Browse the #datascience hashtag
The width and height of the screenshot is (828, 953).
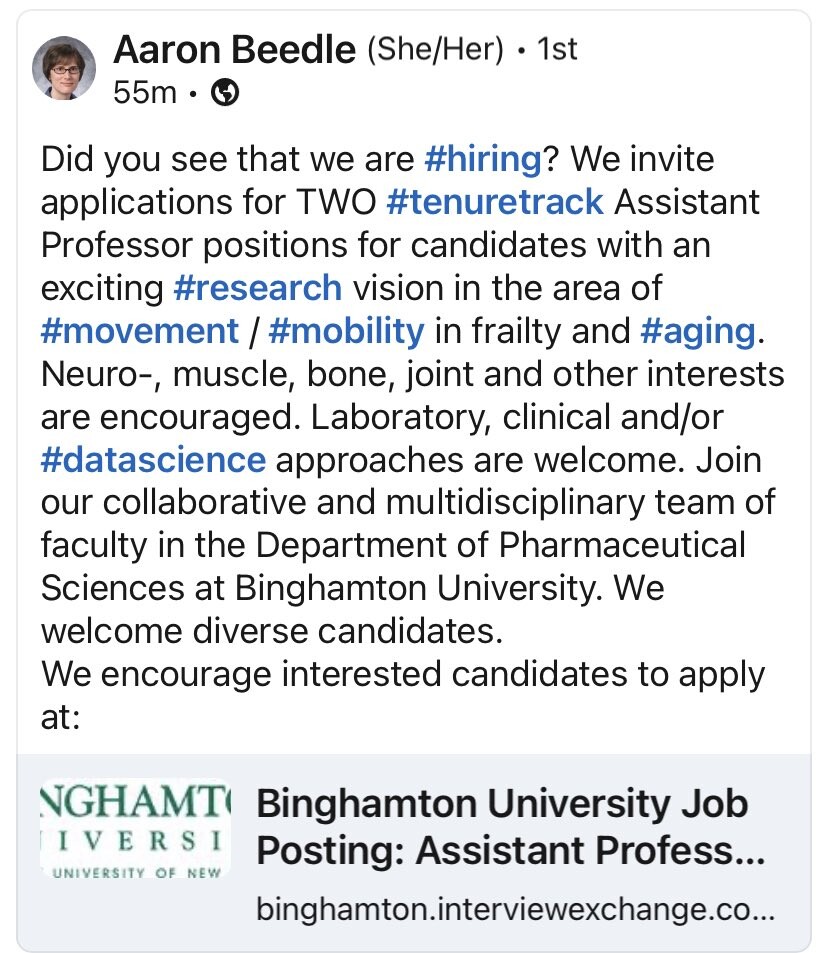click(153, 460)
